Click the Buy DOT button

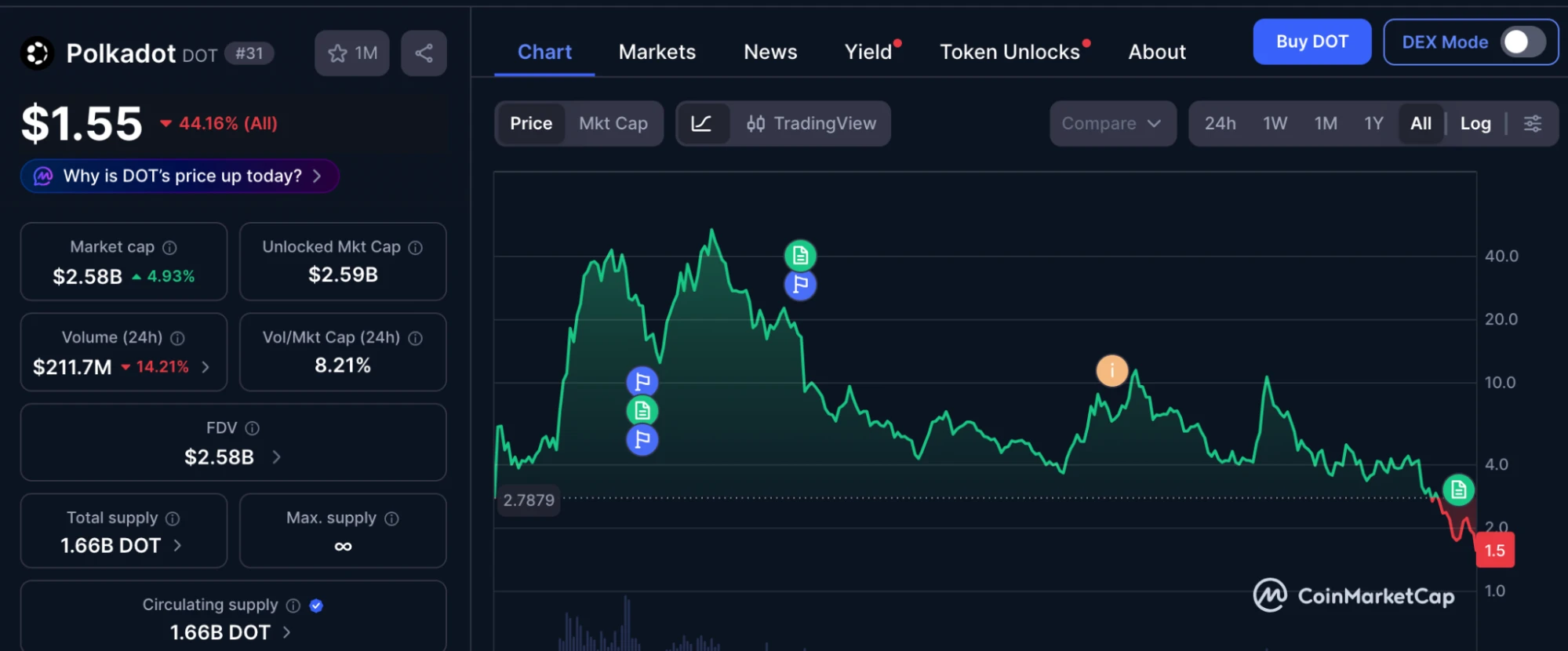(1312, 42)
